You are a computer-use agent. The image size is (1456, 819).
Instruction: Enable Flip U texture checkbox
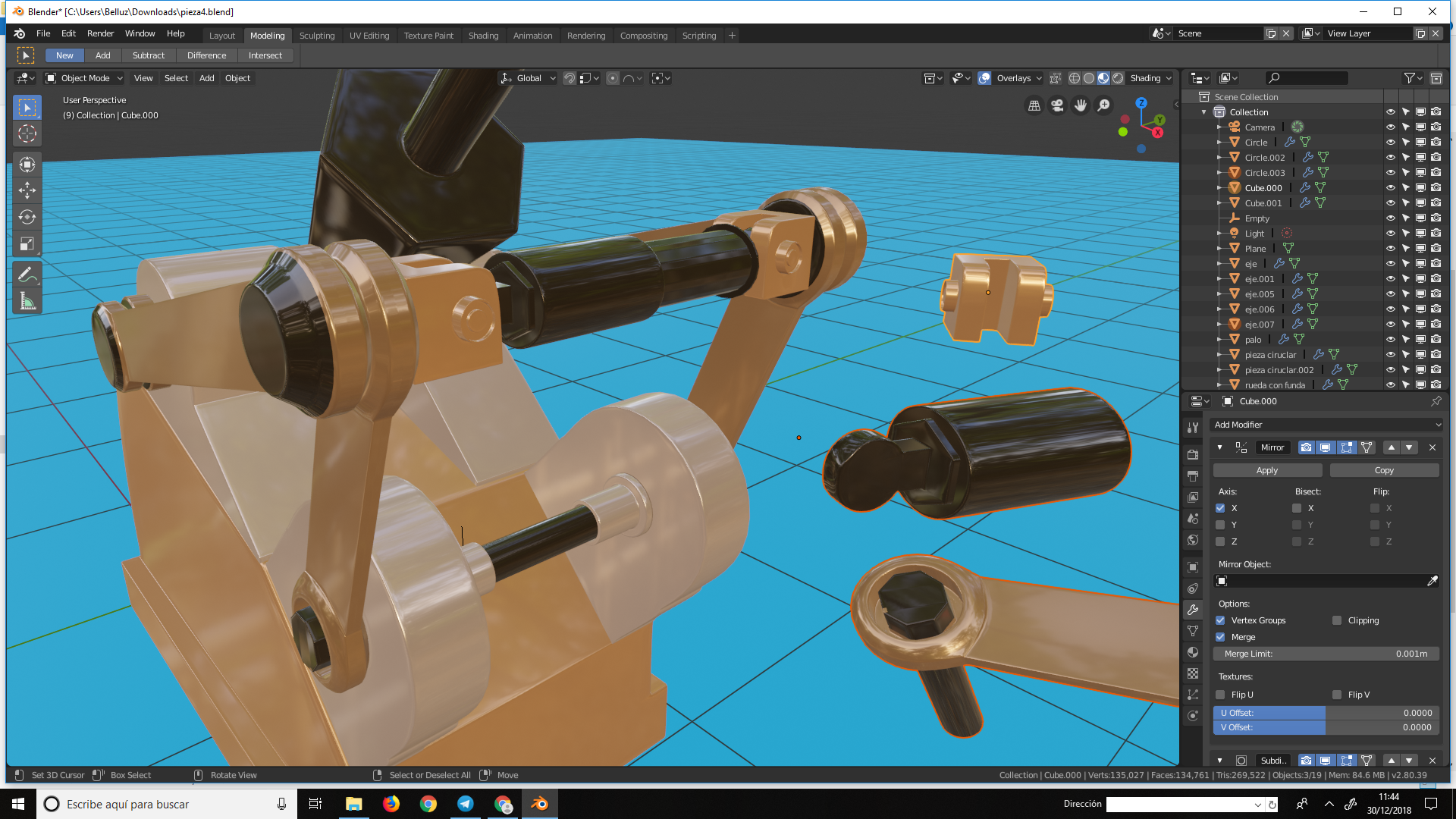click(x=1220, y=695)
